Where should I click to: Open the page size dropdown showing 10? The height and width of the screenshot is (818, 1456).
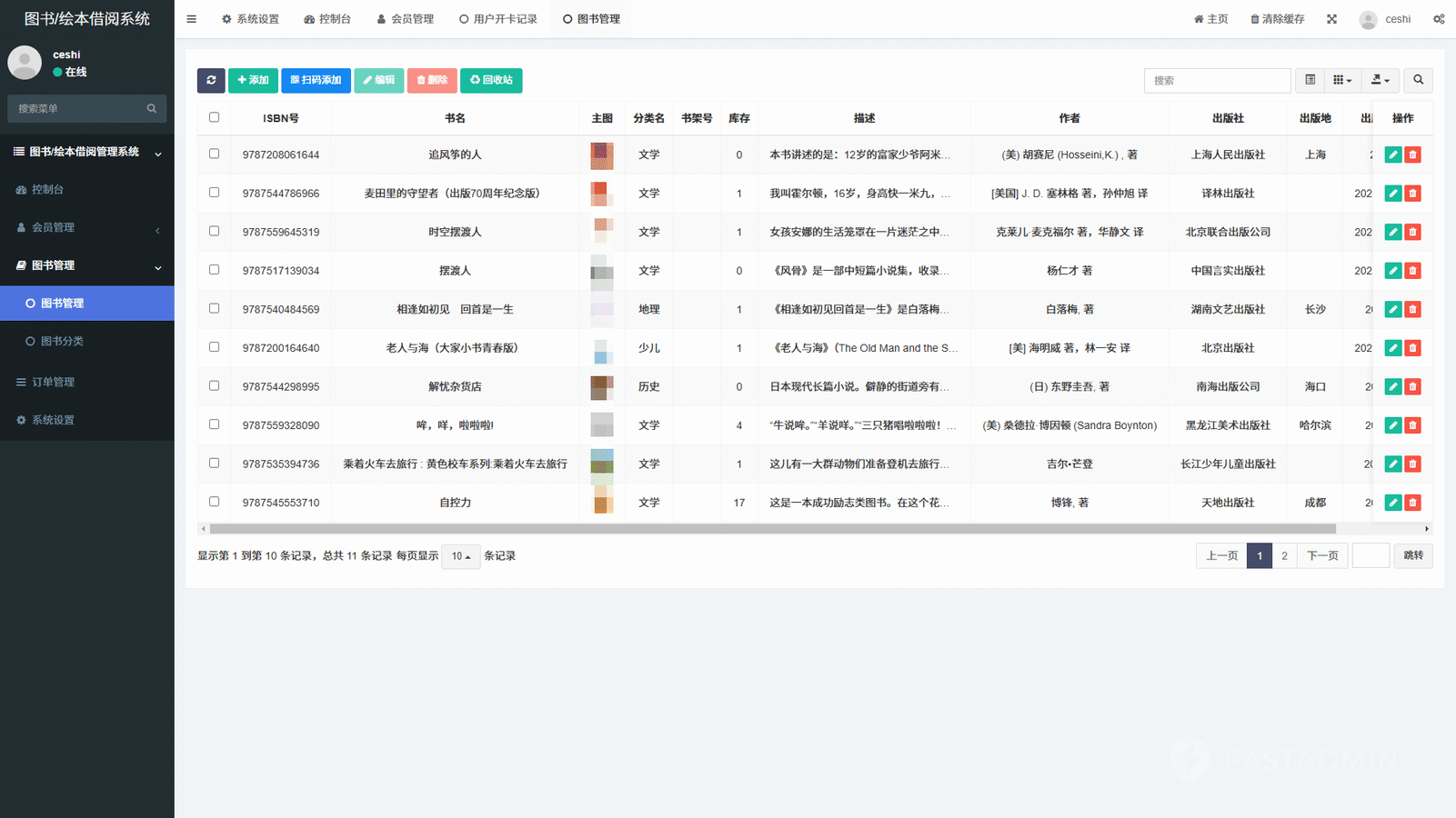[460, 556]
